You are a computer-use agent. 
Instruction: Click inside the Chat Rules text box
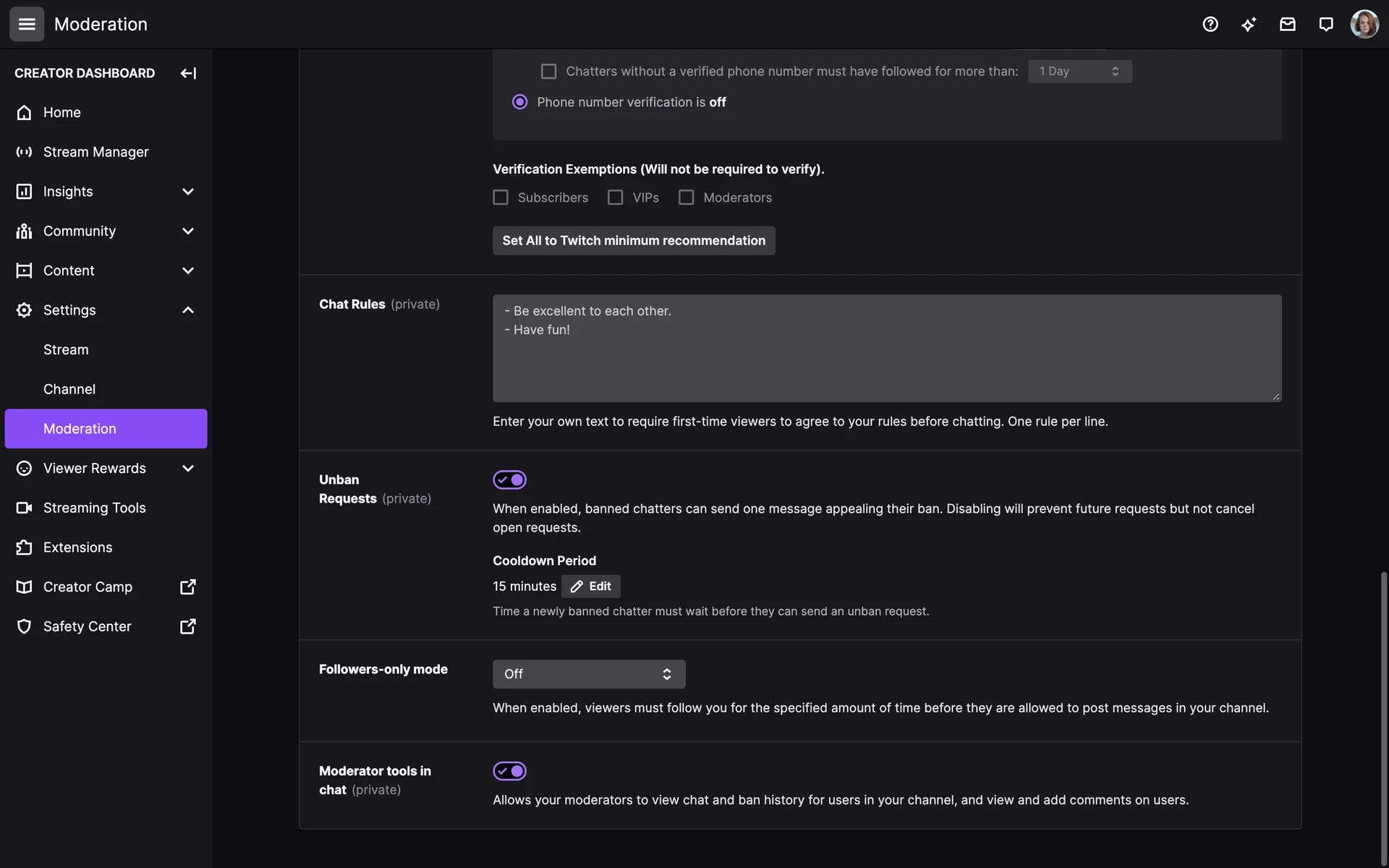coord(887,348)
